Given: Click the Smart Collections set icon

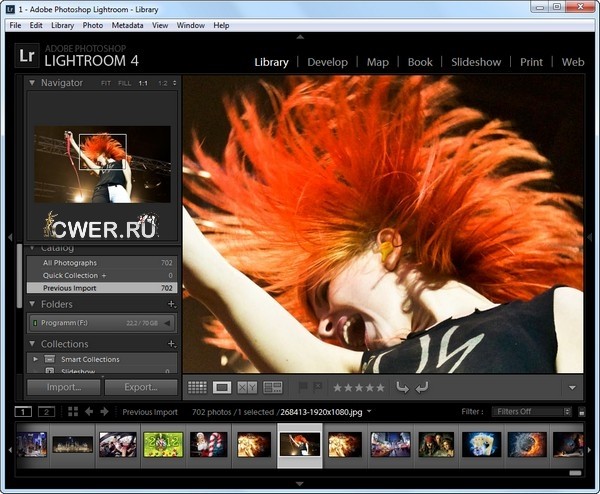Looking at the screenshot, I should click(x=50, y=359).
